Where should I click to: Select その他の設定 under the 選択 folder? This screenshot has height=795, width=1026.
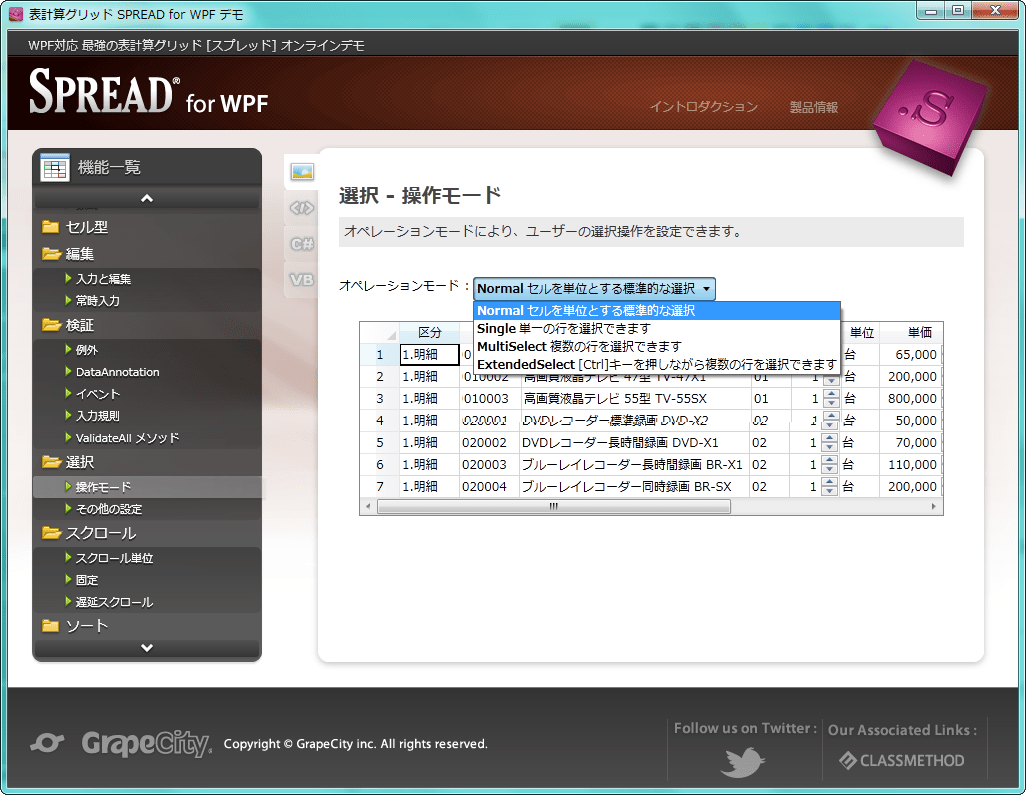pos(112,509)
